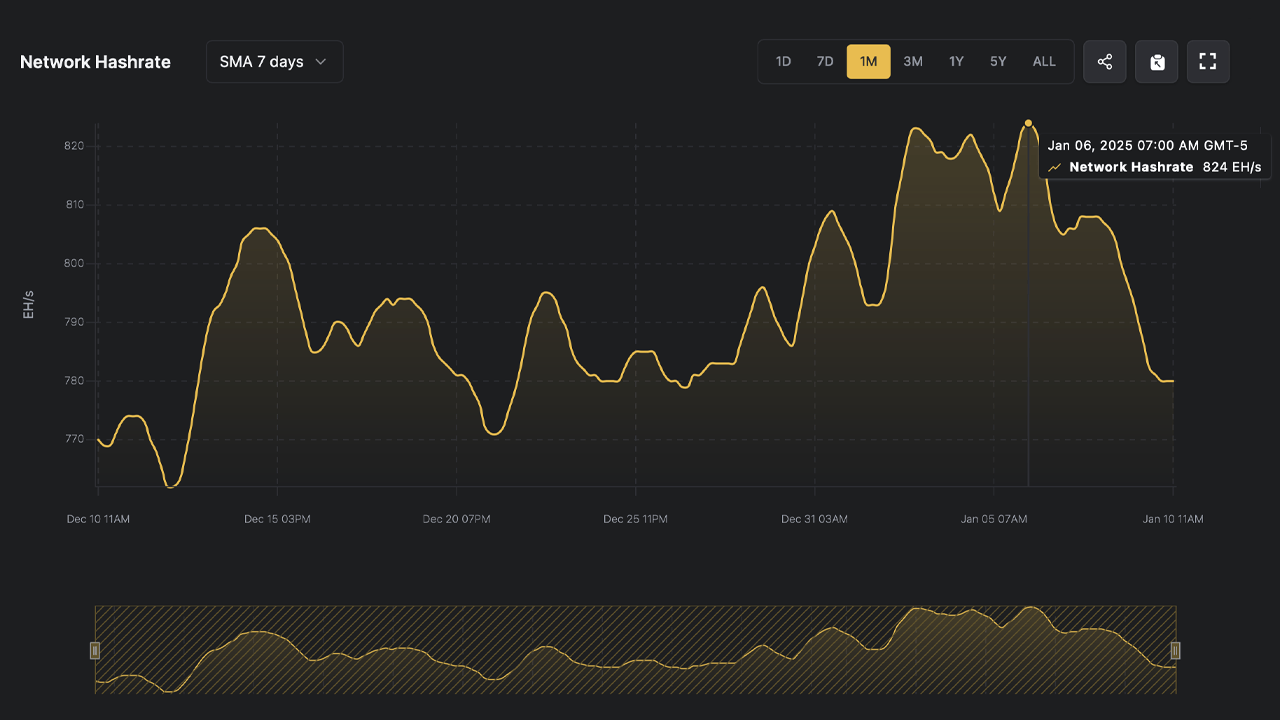Open the SMA 7 days dropdown

pyautogui.click(x=274, y=62)
